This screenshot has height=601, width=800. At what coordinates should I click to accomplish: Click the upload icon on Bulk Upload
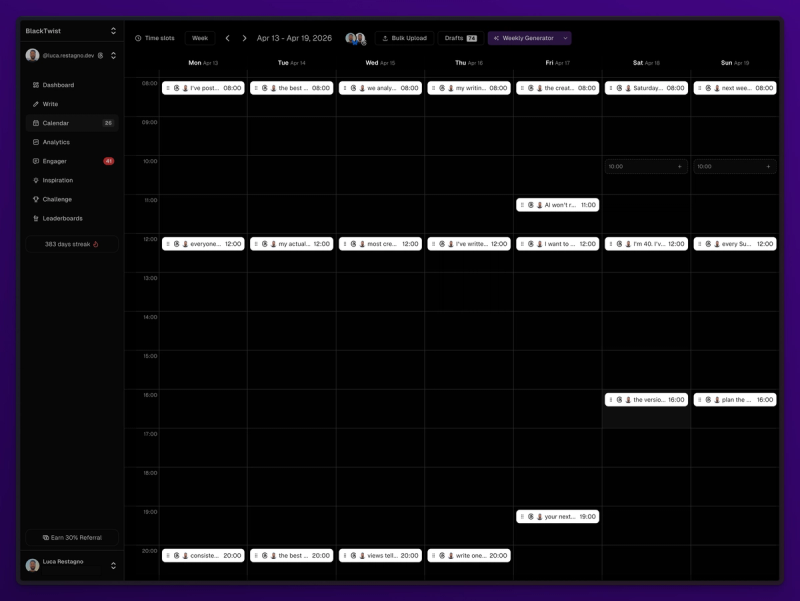pos(384,38)
